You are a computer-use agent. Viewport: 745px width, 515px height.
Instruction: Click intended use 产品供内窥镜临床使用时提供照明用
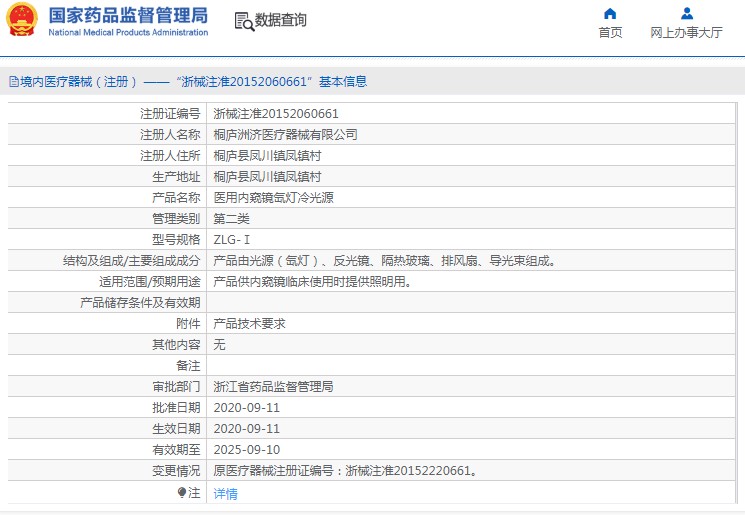click(x=313, y=282)
